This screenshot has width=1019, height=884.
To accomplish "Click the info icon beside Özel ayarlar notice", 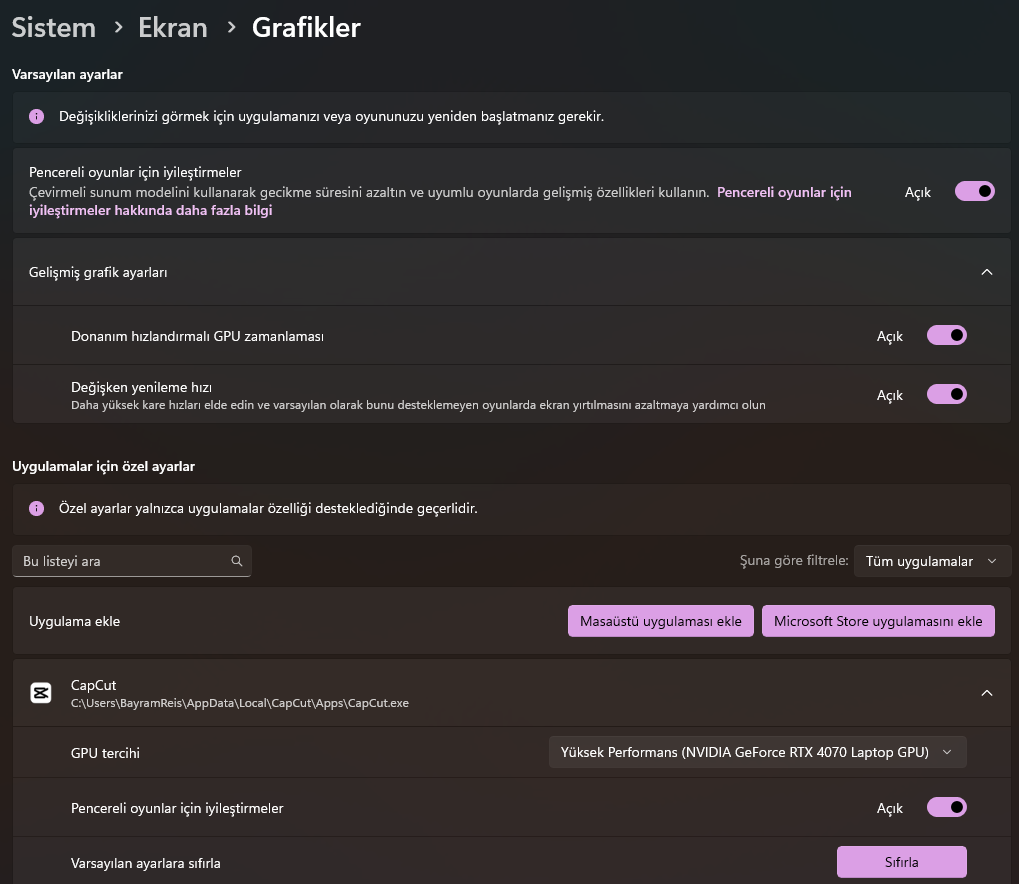I will (x=36, y=508).
